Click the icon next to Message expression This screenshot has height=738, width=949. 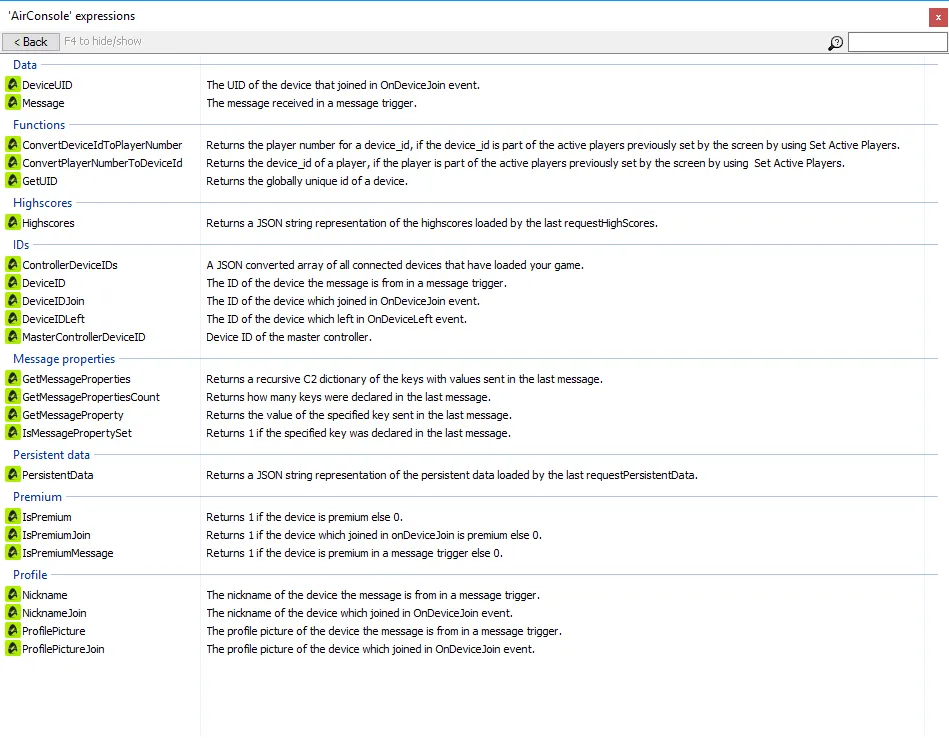coord(13,102)
